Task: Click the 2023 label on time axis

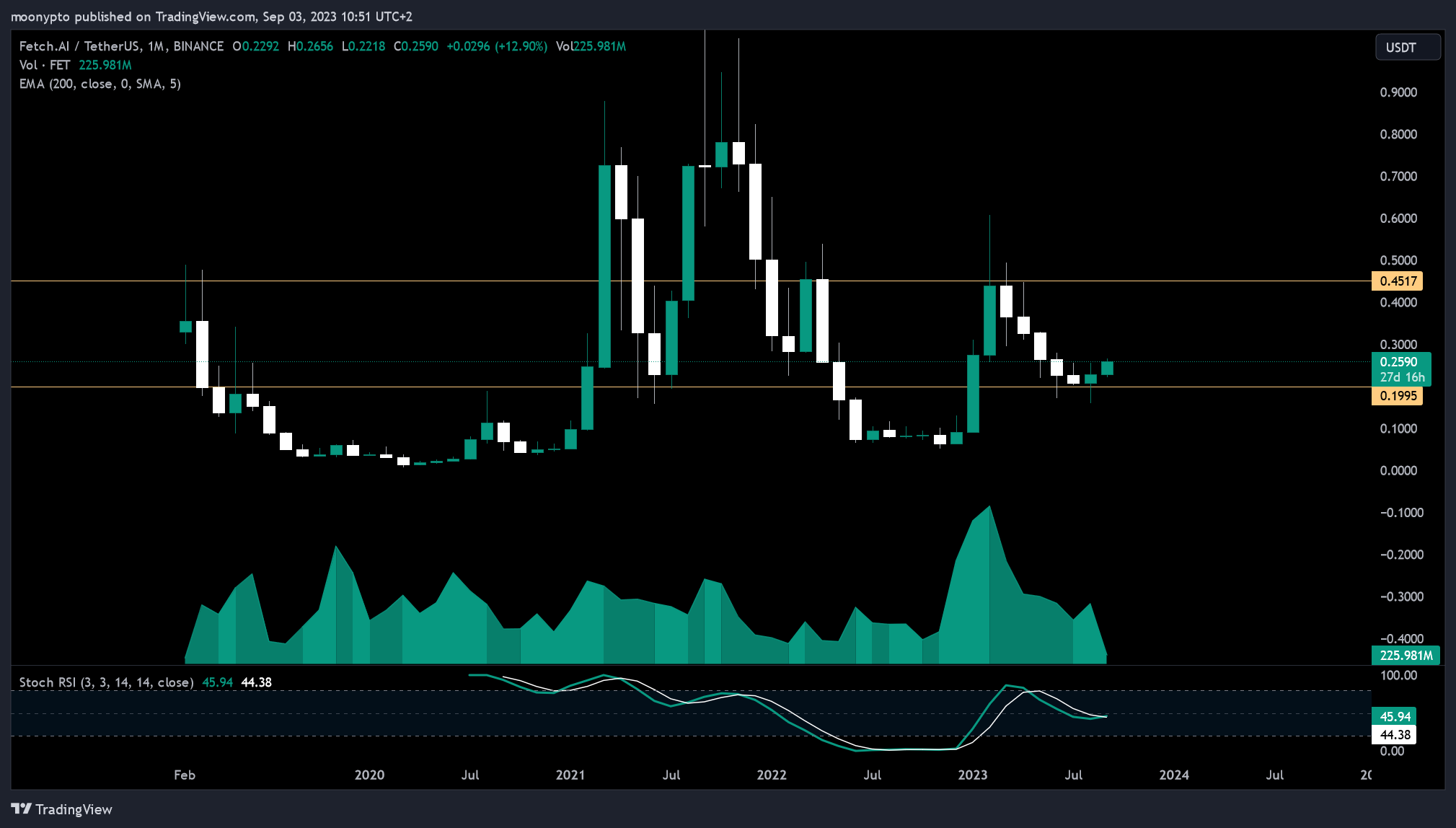Action: pos(973,775)
